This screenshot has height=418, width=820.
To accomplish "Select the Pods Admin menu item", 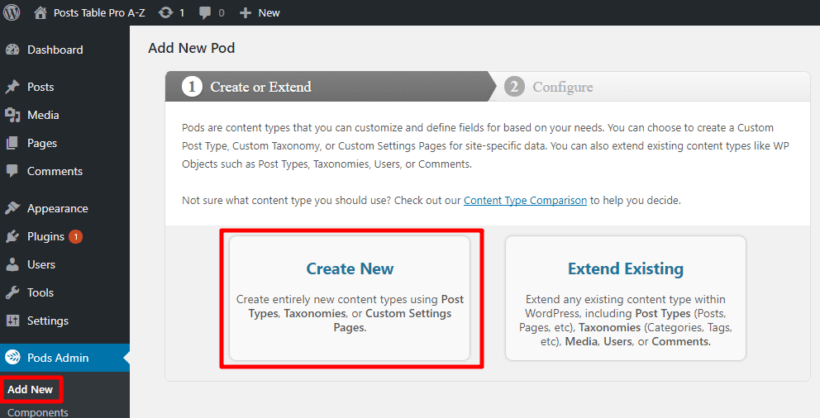I will (65, 357).
